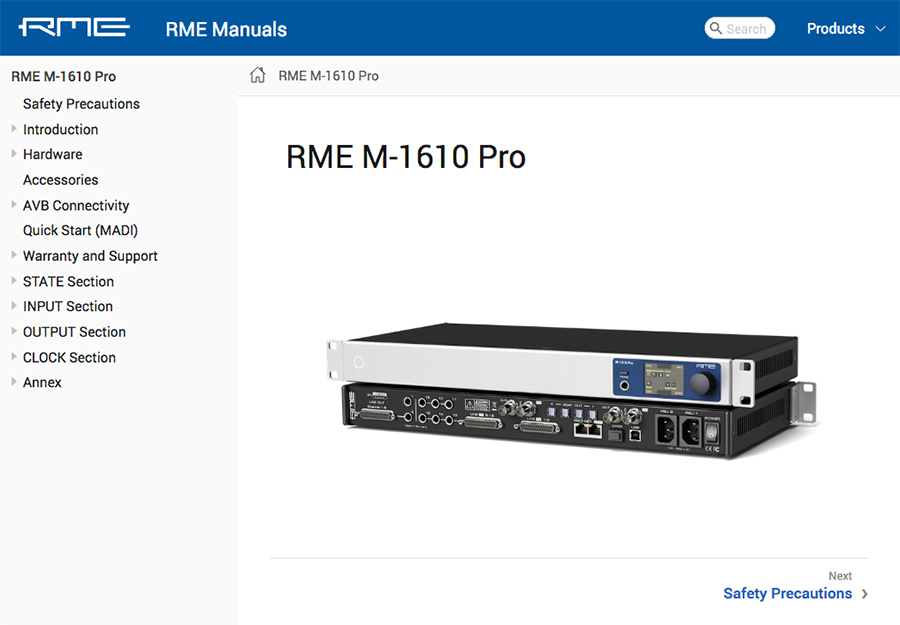Click the RME M-1610 Pro breadcrumb link
Viewport: 900px width, 625px height.
pos(328,76)
